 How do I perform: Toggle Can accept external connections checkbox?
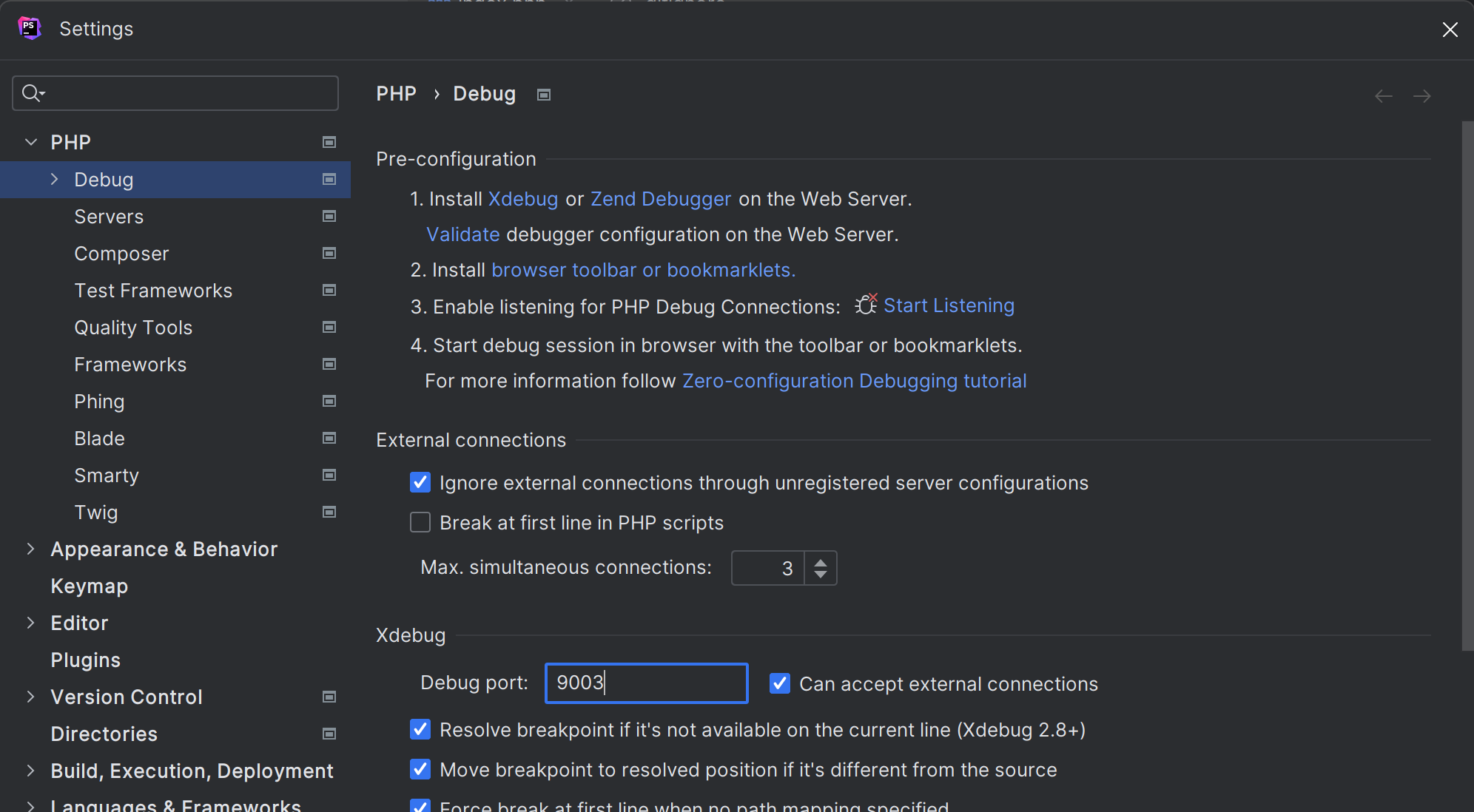click(x=780, y=683)
